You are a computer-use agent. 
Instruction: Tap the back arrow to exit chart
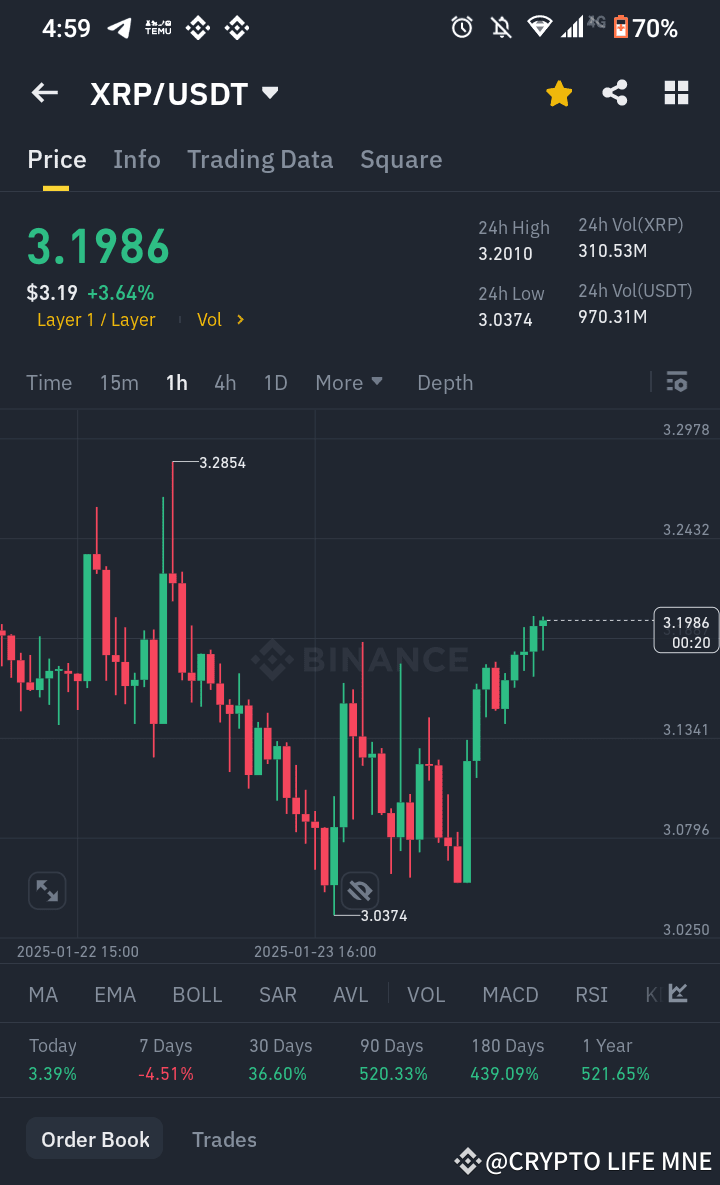click(44, 92)
